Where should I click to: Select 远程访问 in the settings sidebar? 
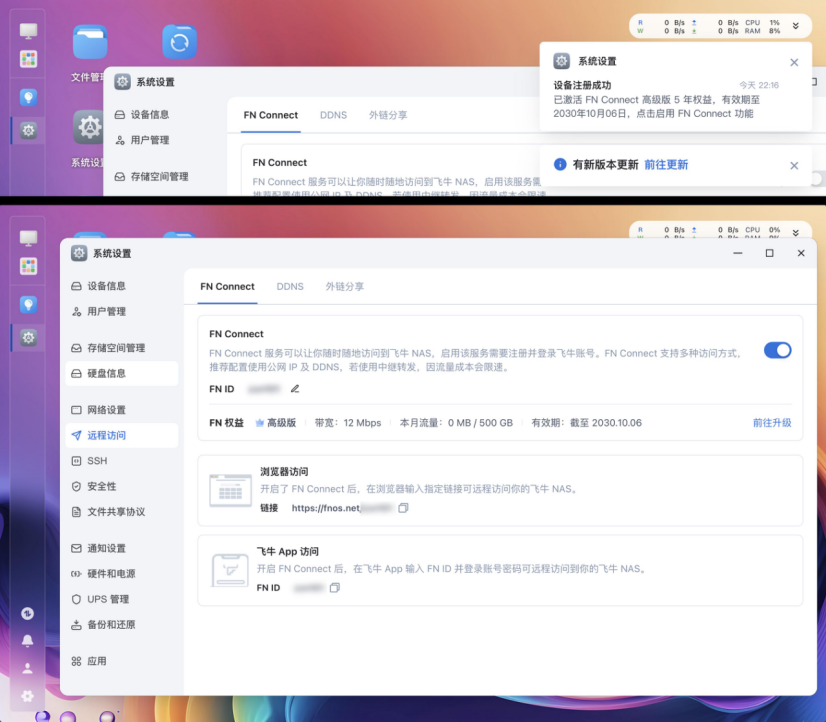coord(122,436)
